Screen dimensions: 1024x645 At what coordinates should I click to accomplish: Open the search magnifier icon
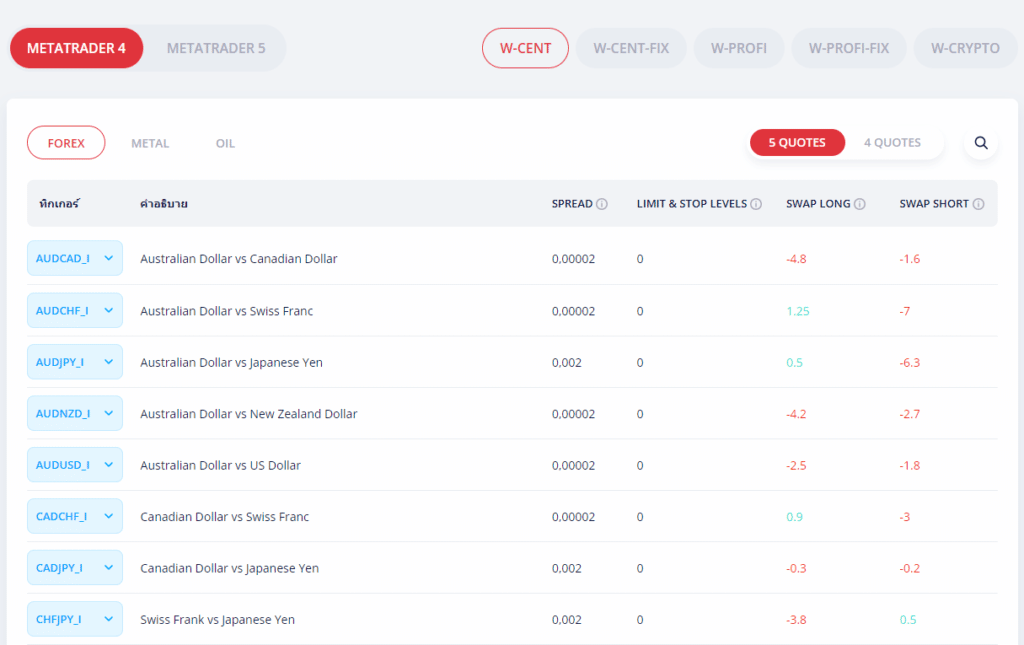click(980, 143)
